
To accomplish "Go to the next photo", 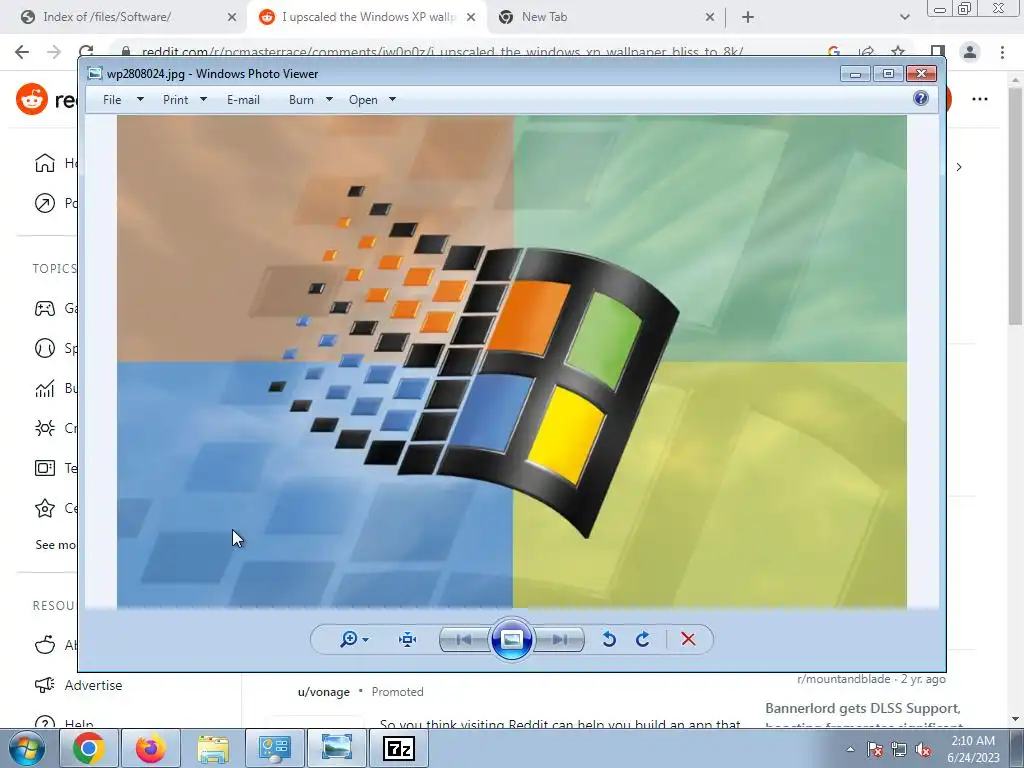I will (559, 639).
